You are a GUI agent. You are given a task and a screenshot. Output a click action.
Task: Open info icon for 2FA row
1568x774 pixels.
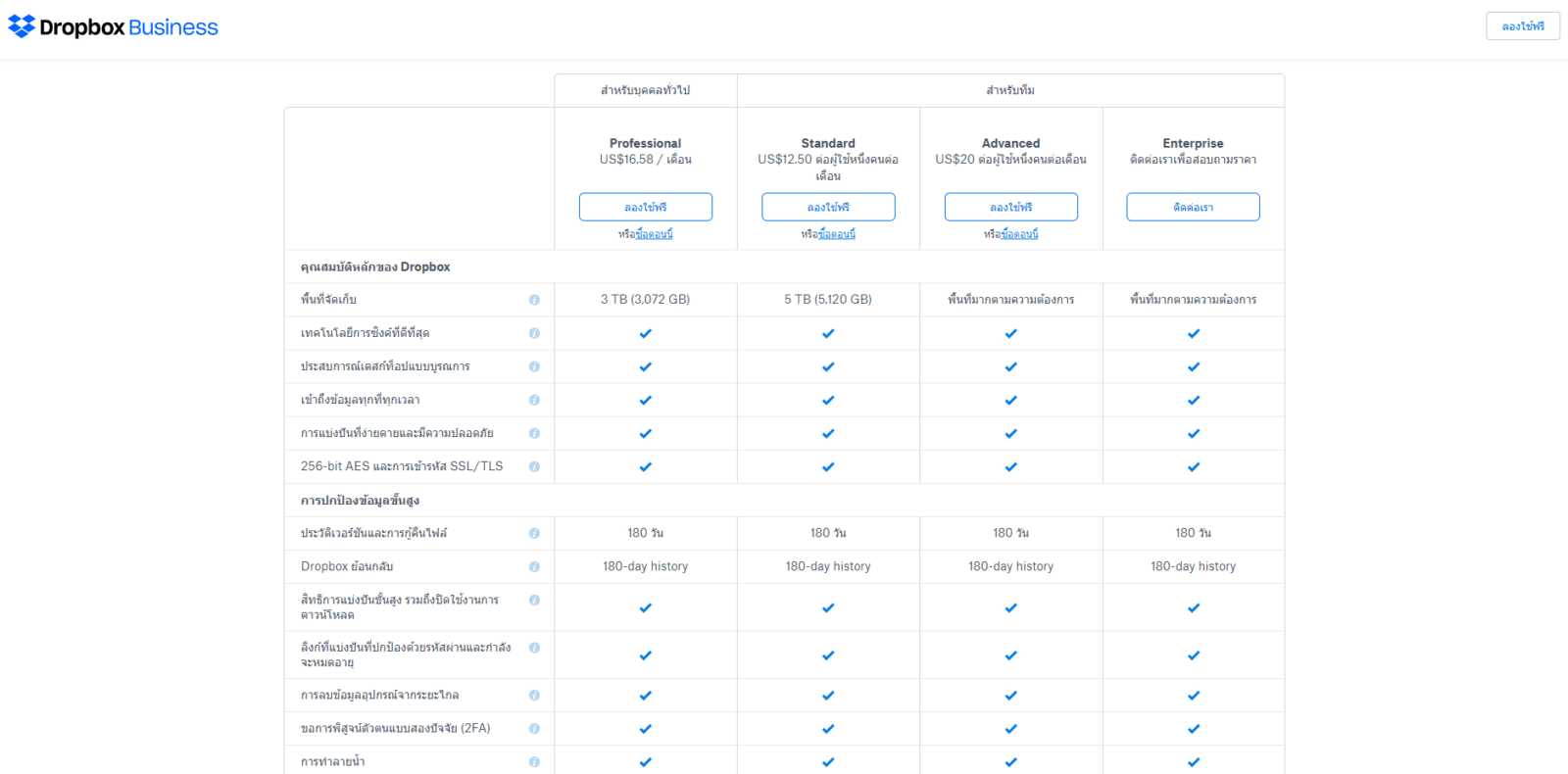tap(534, 728)
